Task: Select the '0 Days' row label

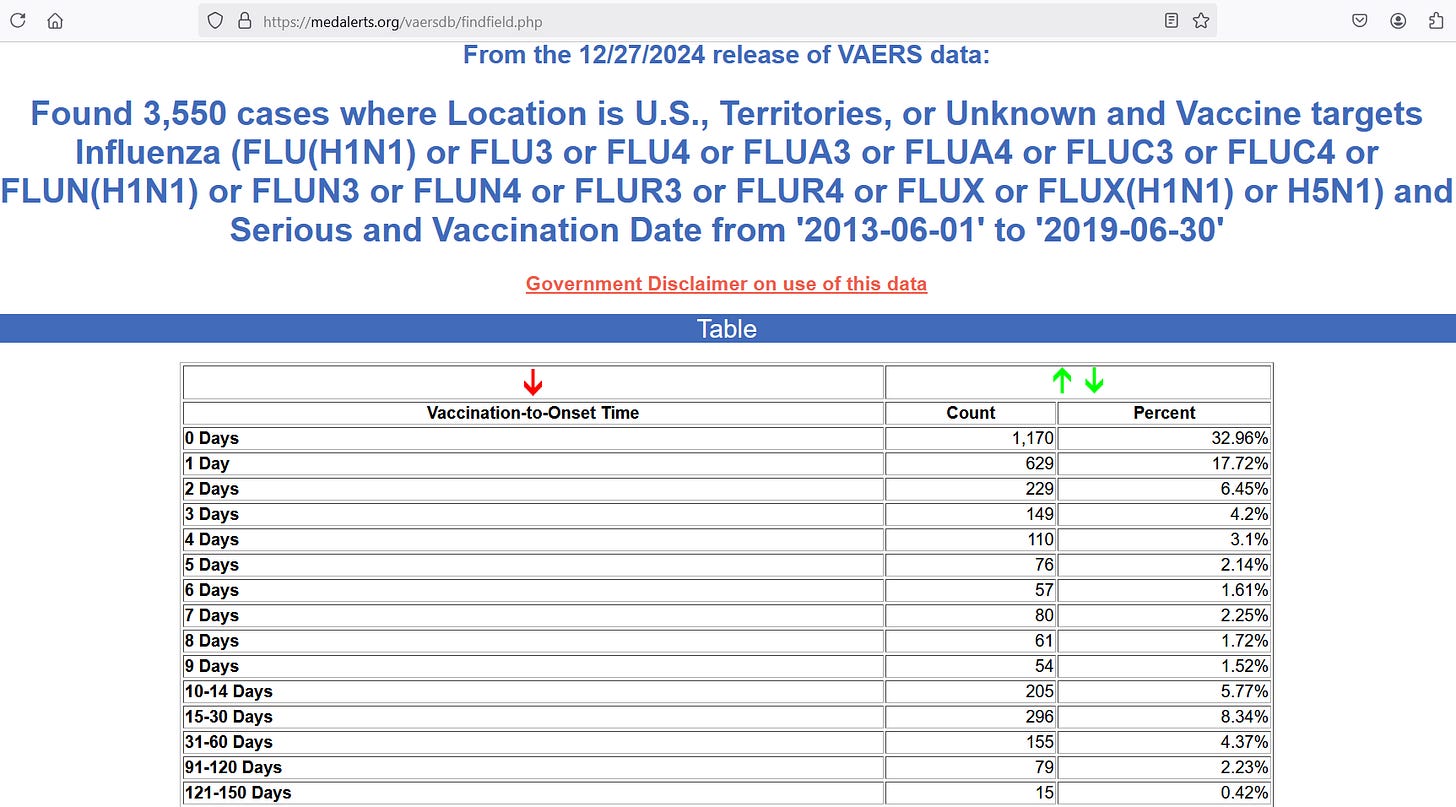Action: point(212,438)
